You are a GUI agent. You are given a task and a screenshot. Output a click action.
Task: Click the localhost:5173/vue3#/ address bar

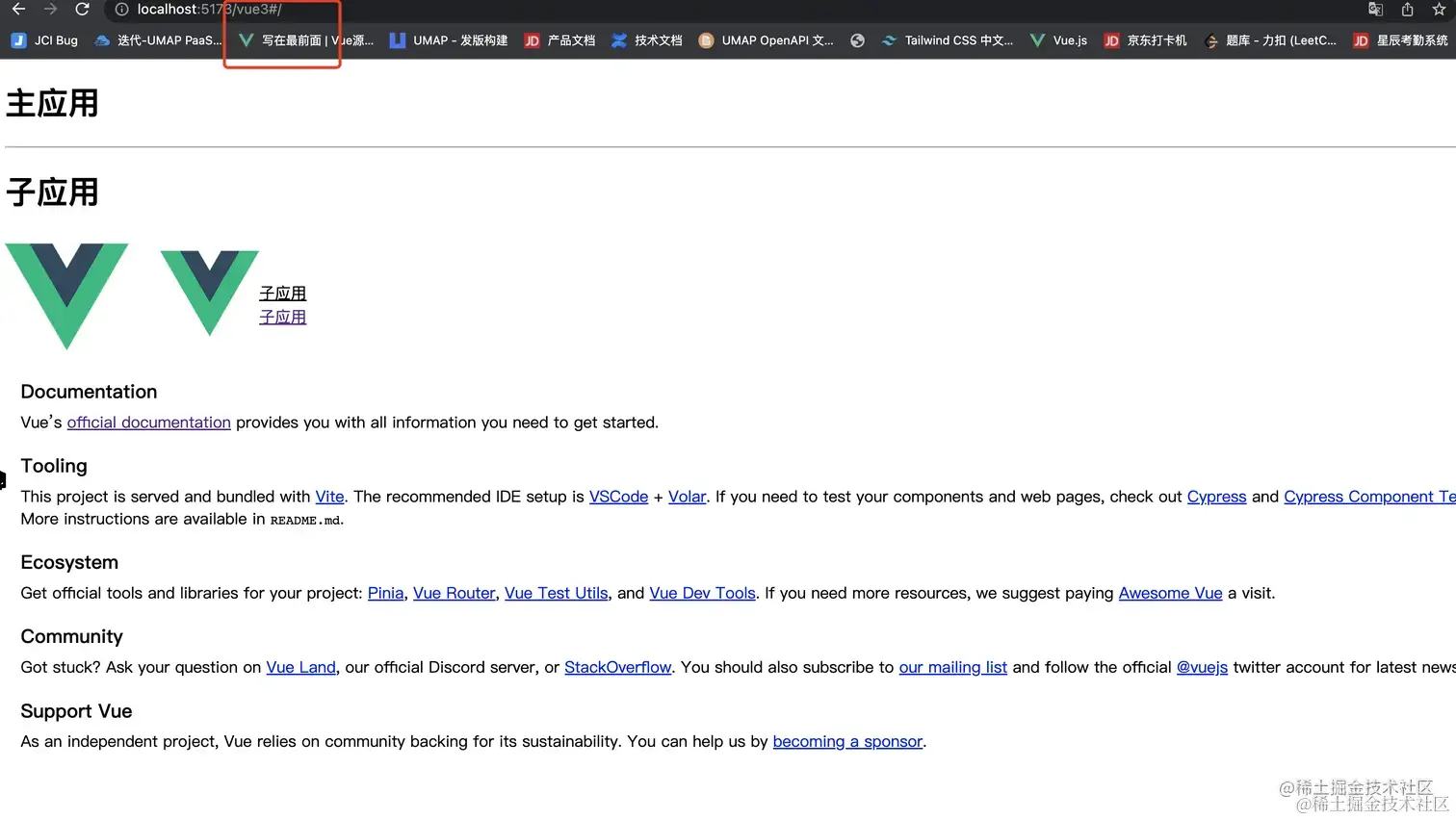click(209, 10)
